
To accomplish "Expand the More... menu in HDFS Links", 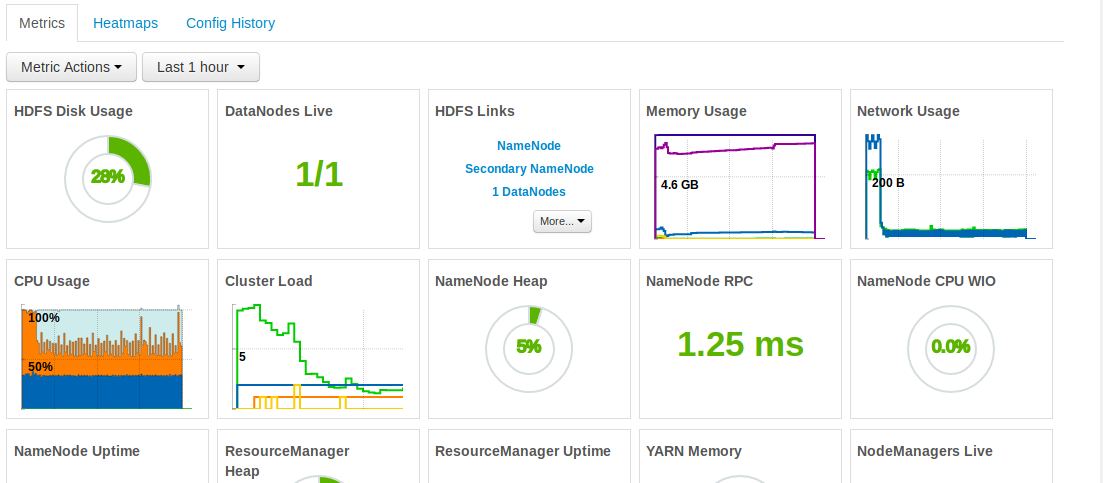I will 562,221.
